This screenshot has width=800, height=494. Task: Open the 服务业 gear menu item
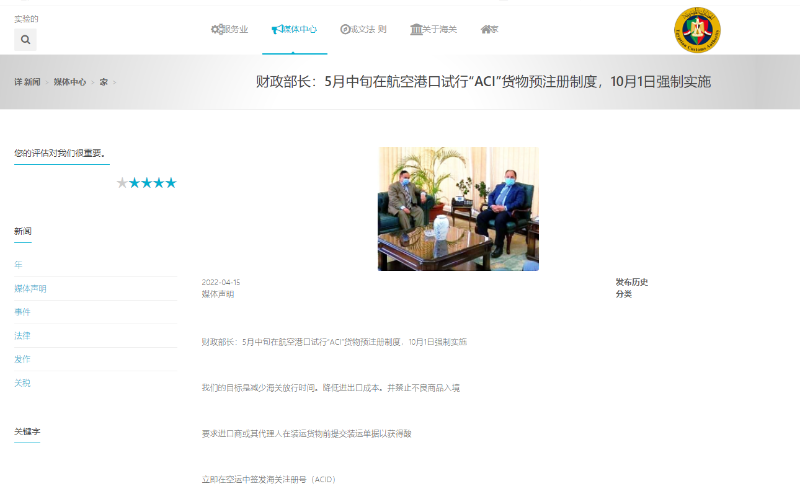click(x=229, y=30)
